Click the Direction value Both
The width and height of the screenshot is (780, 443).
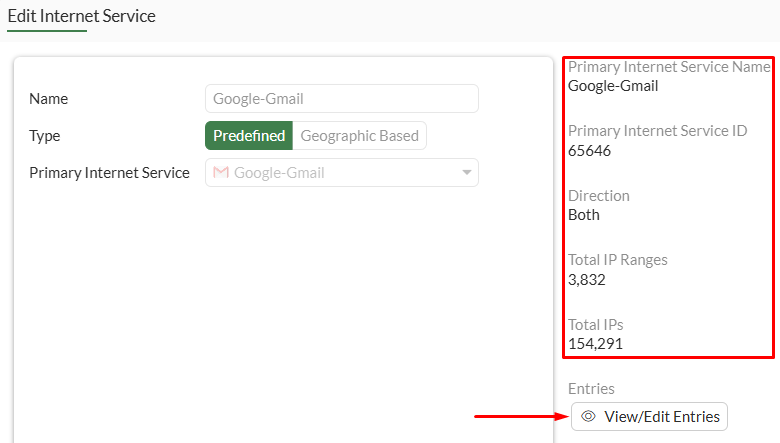[x=584, y=215]
